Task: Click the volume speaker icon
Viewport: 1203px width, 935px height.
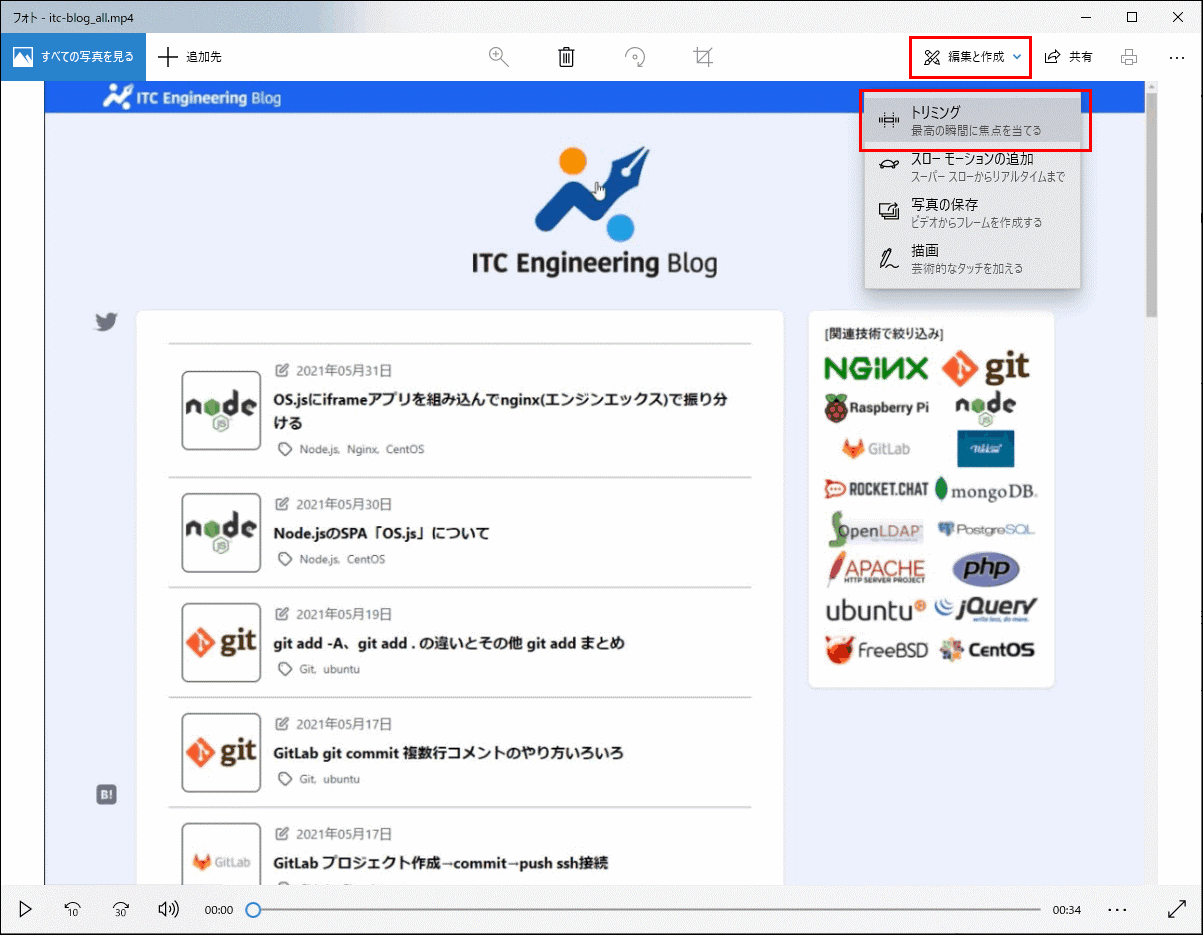Action: (x=169, y=909)
